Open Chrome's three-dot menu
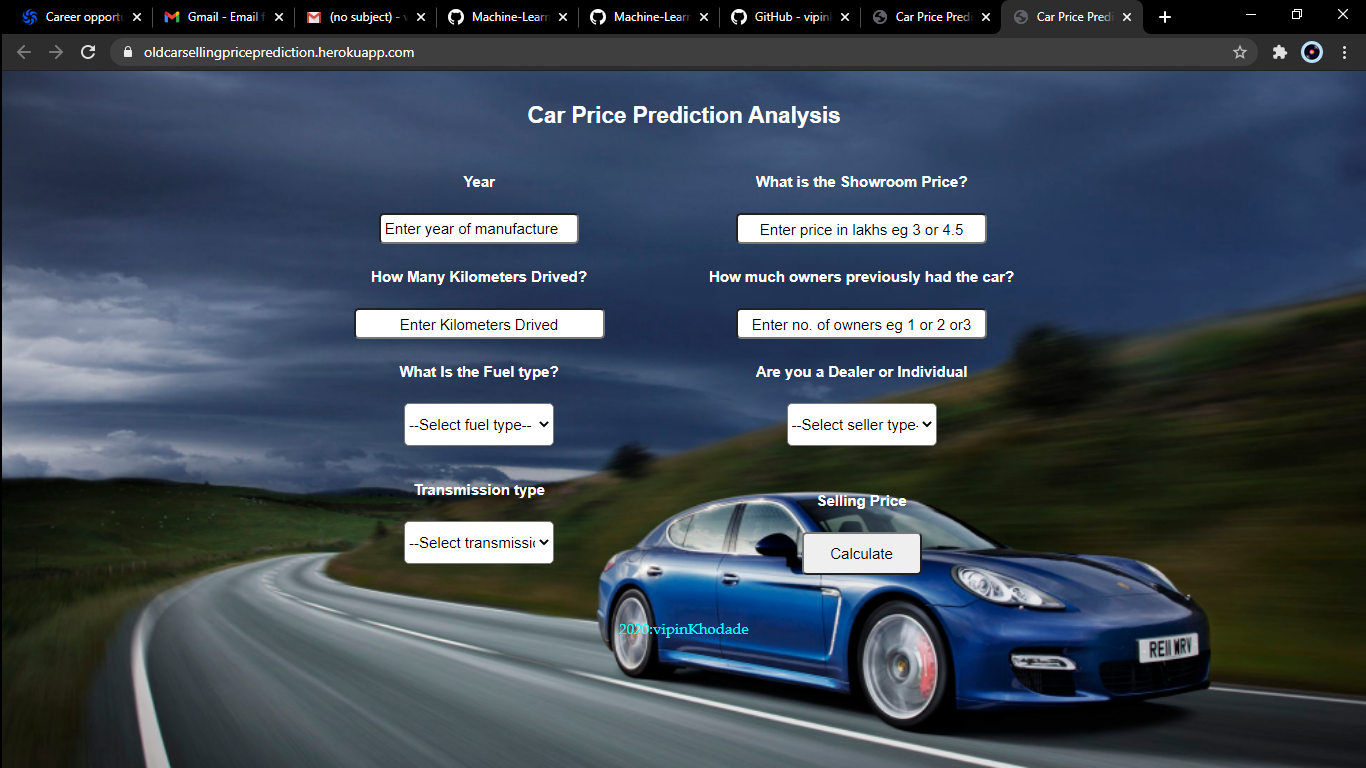The height and width of the screenshot is (768, 1366). point(1345,52)
